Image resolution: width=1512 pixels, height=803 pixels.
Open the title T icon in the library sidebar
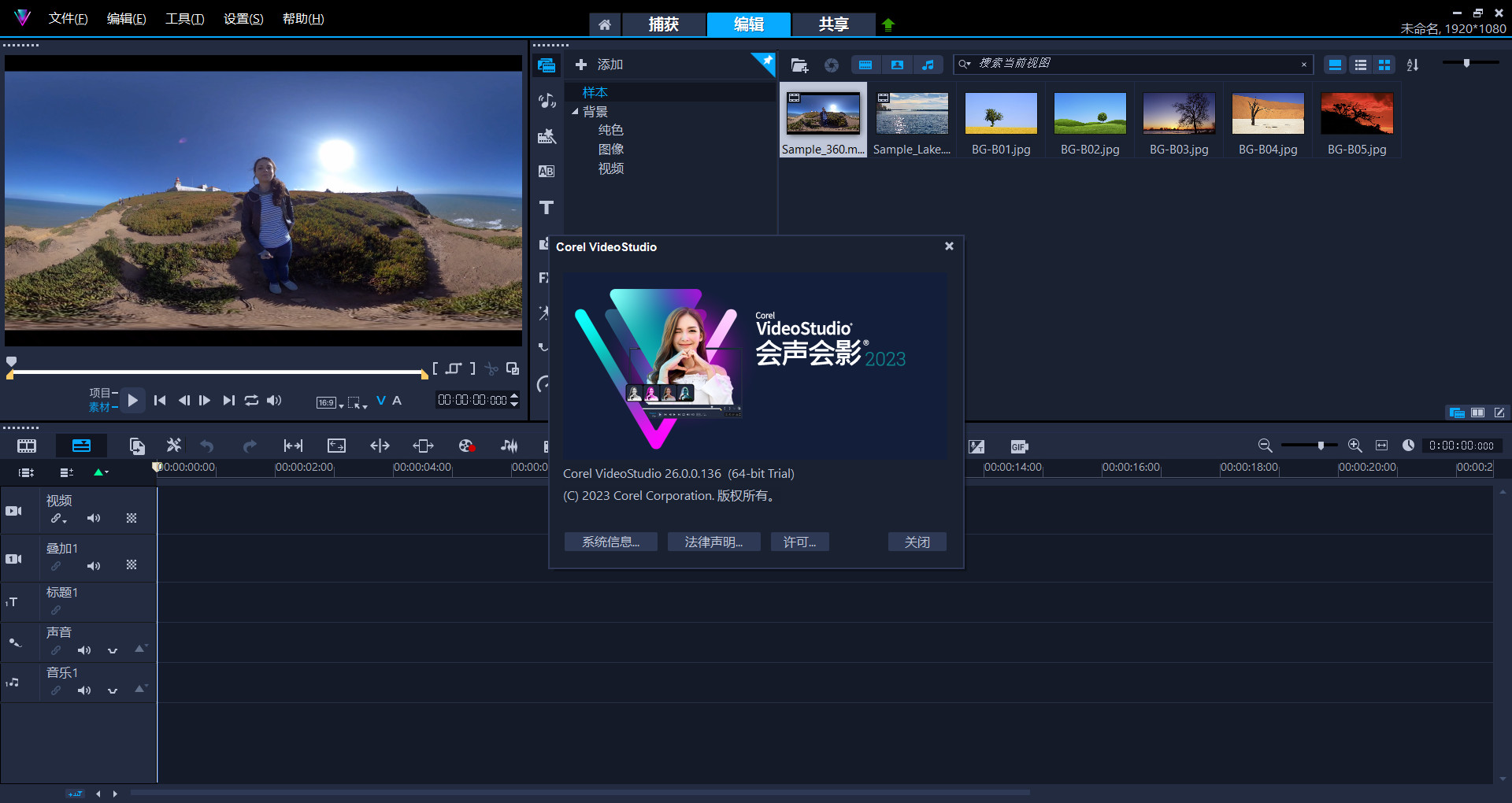[x=547, y=208]
